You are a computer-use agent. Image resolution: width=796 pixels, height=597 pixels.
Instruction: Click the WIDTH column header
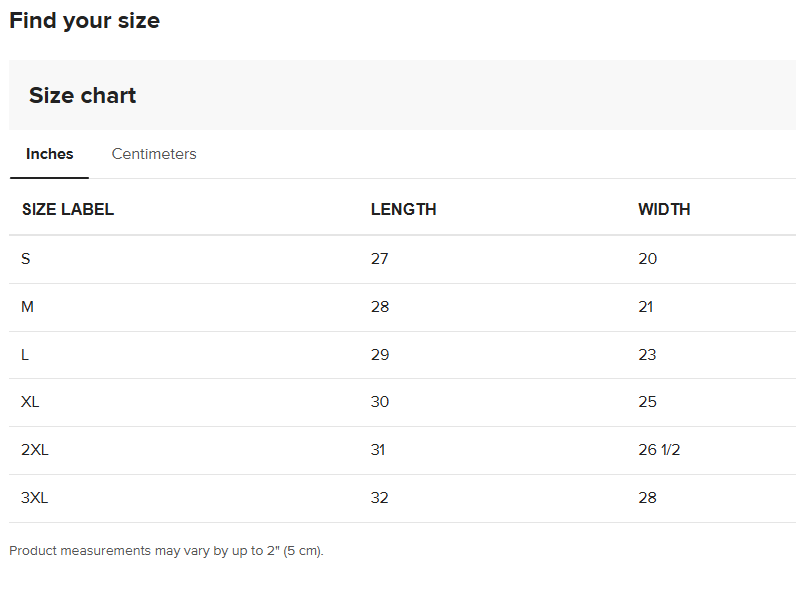point(664,209)
